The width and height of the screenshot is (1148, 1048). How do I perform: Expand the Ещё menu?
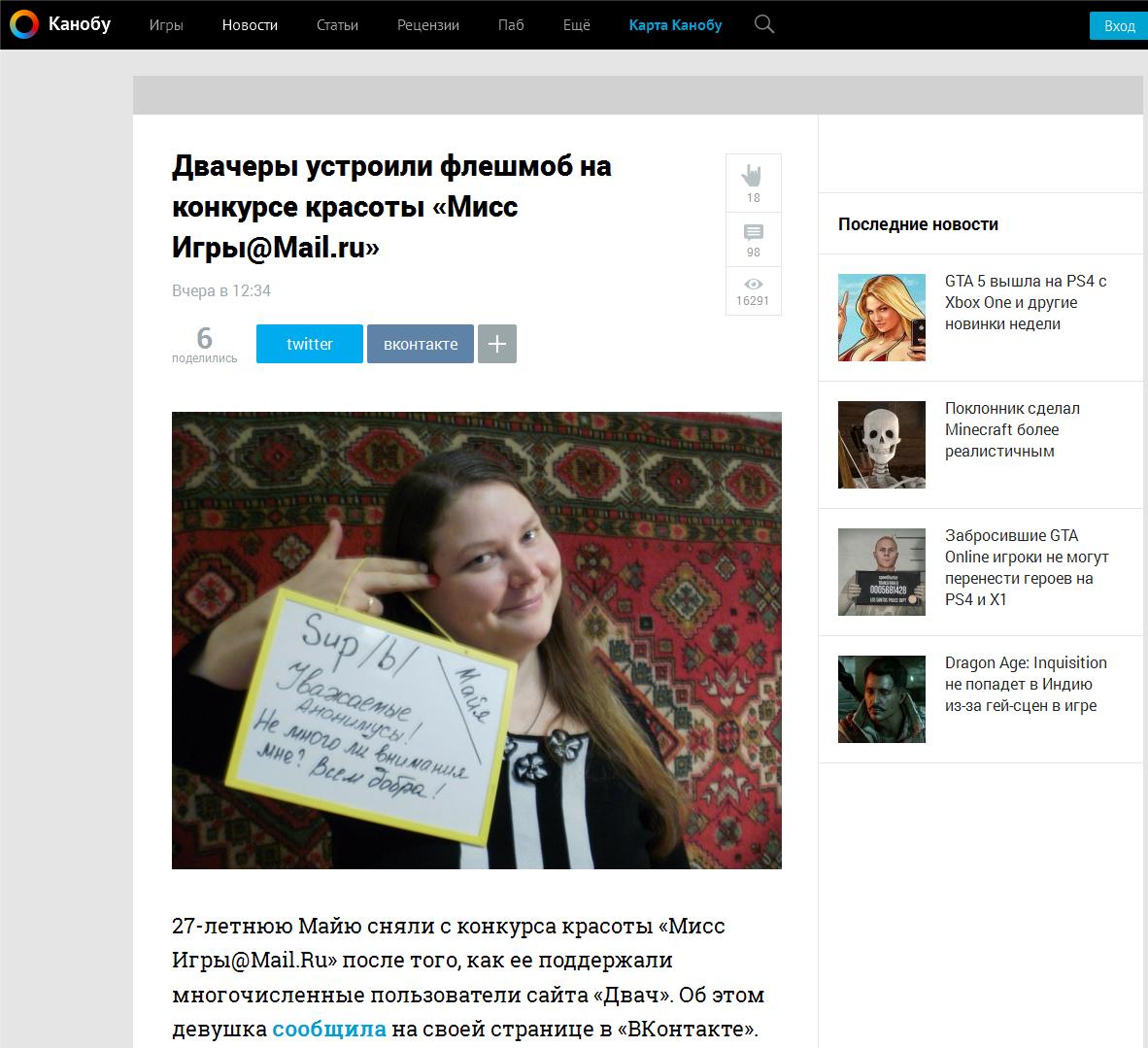point(577,25)
